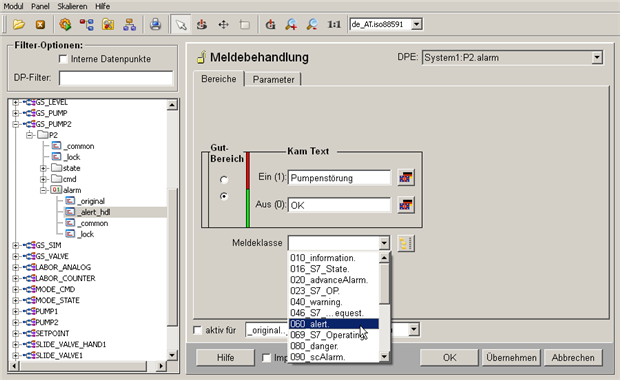The width and height of the screenshot is (620, 380).
Task: Open text editor icon beside OK field
Action: tap(406, 205)
